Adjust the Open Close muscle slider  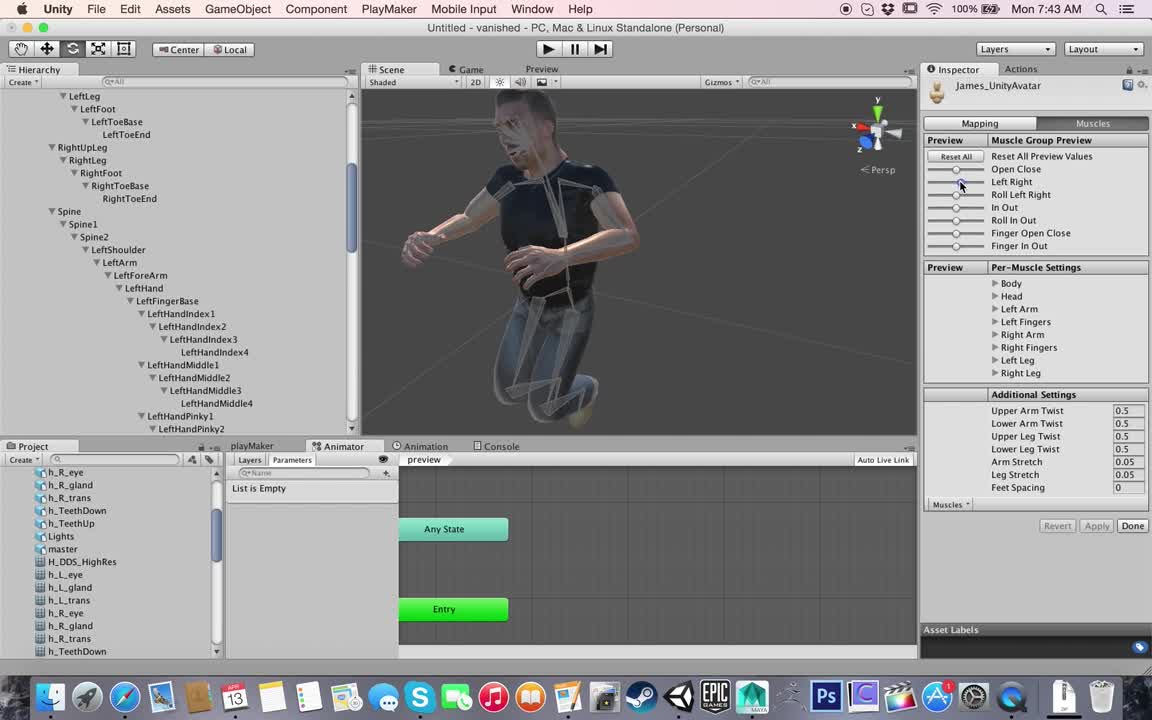(956, 170)
